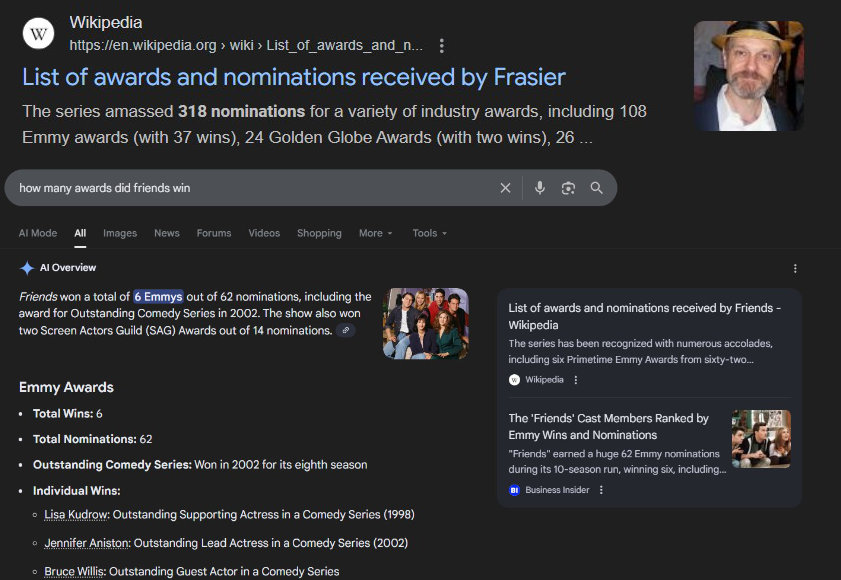Open 'List of awards and nominations received by Frasier' link
841x580 pixels.
[x=294, y=77]
